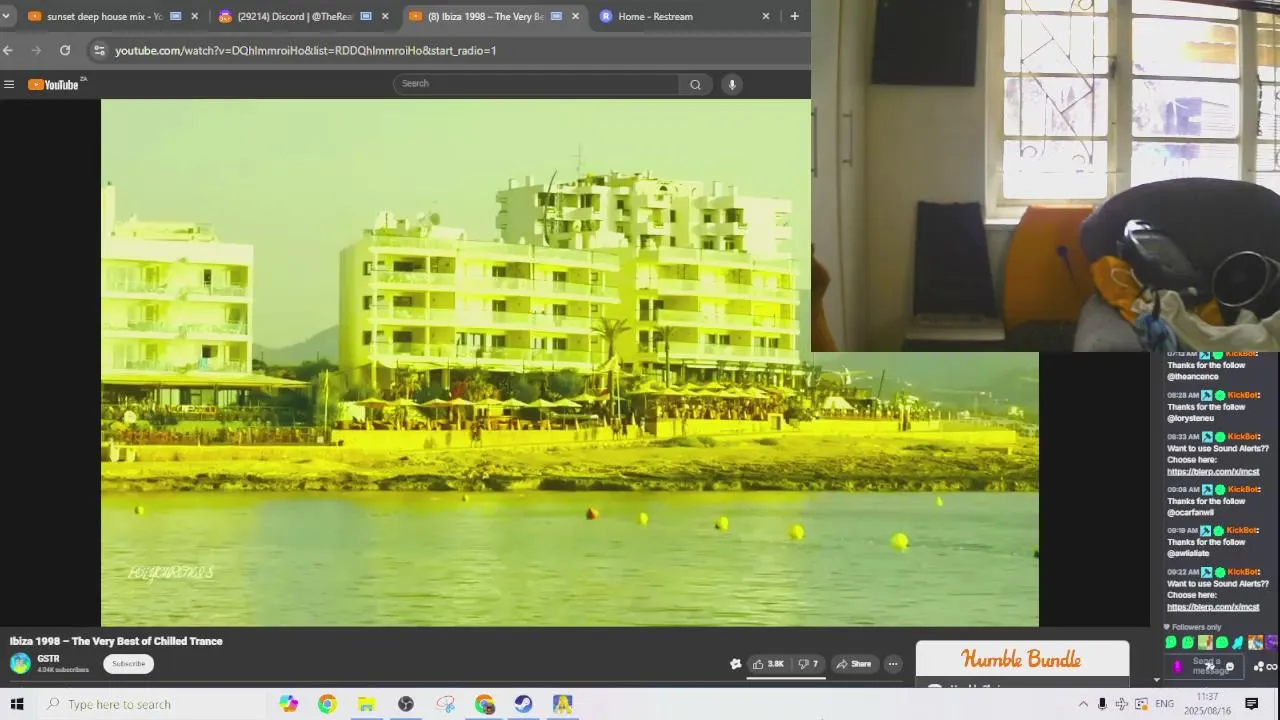Close the sunset deep house mix tab
The height and width of the screenshot is (720, 1280).
click(x=194, y=16)
